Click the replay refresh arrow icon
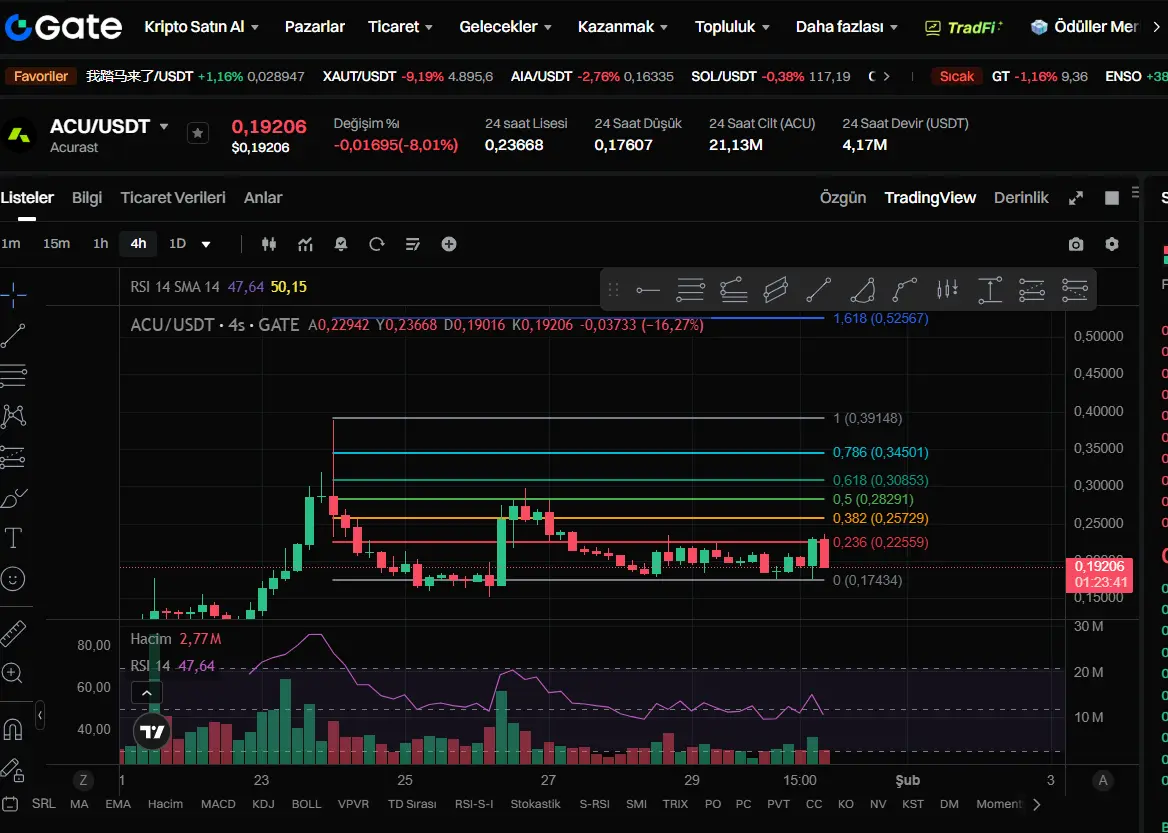Image resolution: width=1168 pixels, height=833 pixels. click(377, 244)
